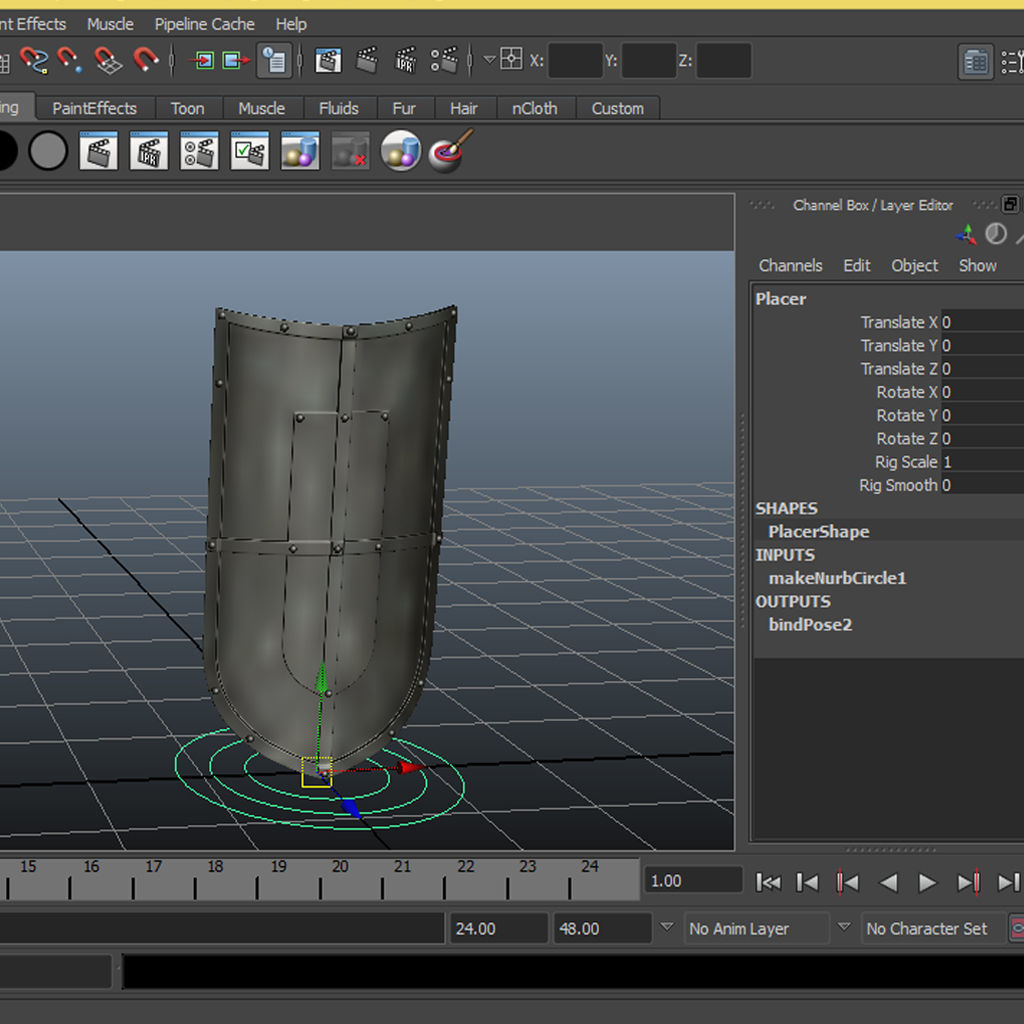Click current time field showing 1.00
Viewport: 1024px width, 1024px height.
pos(693,881)
